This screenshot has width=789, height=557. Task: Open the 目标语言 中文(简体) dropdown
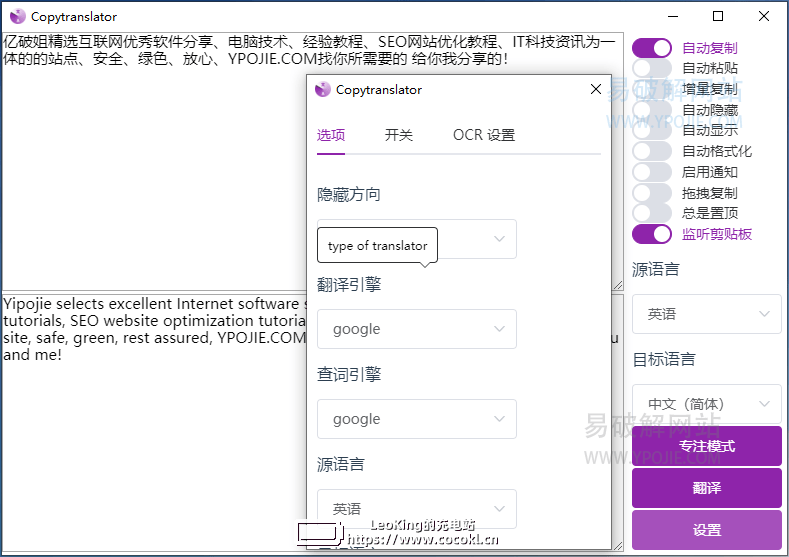(x=706, y=404)
